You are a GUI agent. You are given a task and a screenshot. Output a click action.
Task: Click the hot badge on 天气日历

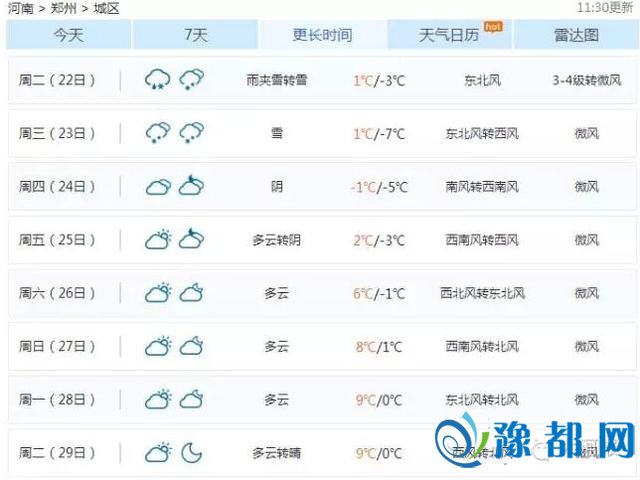click(x=492, y=26)
